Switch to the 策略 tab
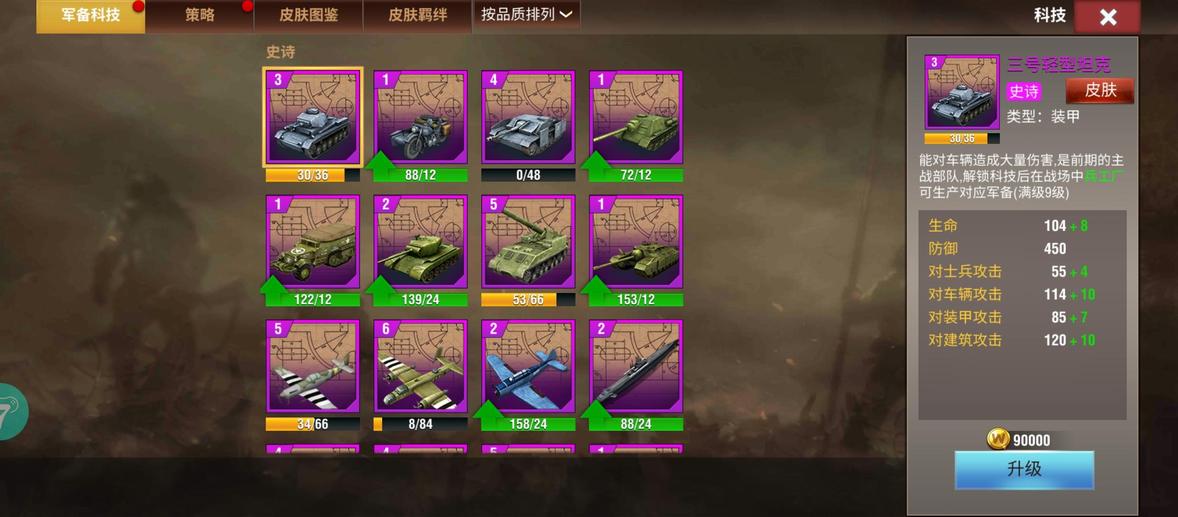 pyautogui.click(x=200, y=15)
